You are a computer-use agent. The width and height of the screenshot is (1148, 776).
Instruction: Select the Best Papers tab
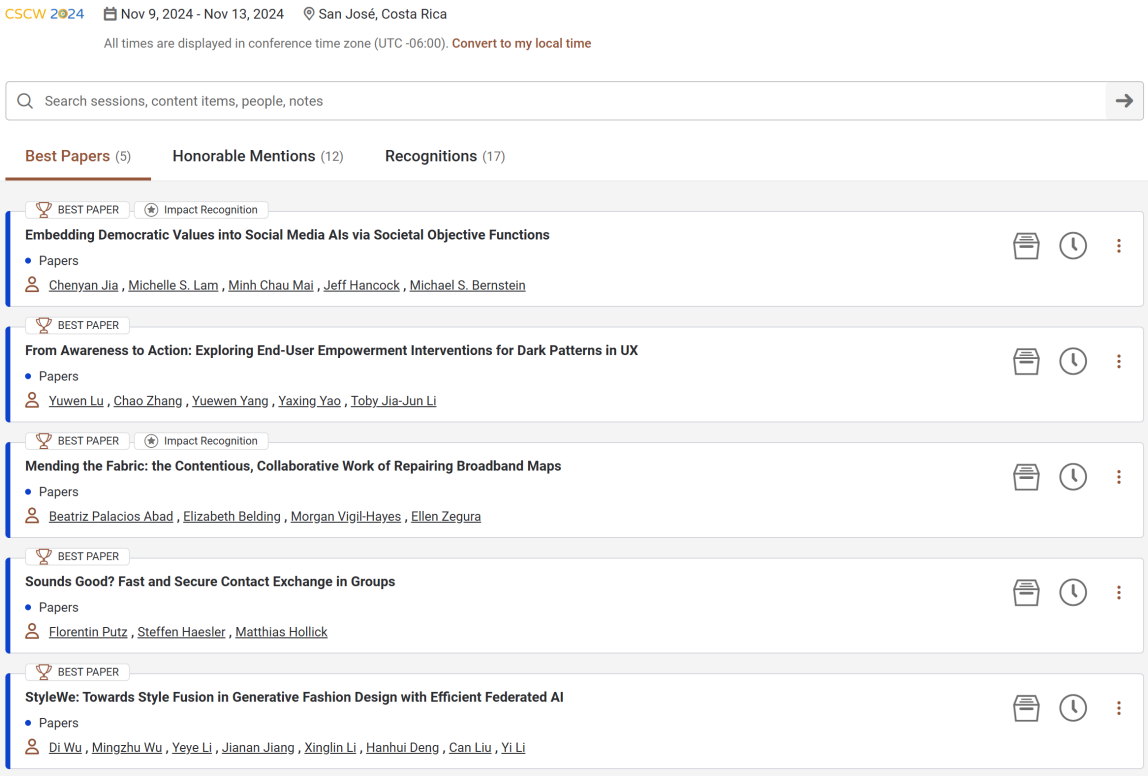[78, 156]
